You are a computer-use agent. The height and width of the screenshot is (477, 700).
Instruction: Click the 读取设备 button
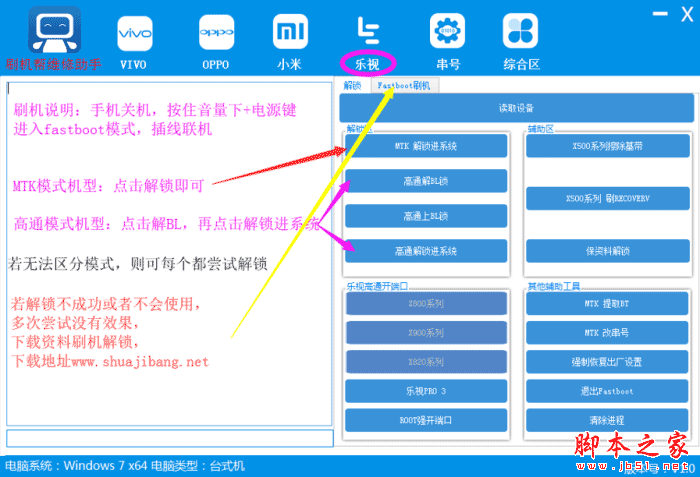[x=517, y=108]
